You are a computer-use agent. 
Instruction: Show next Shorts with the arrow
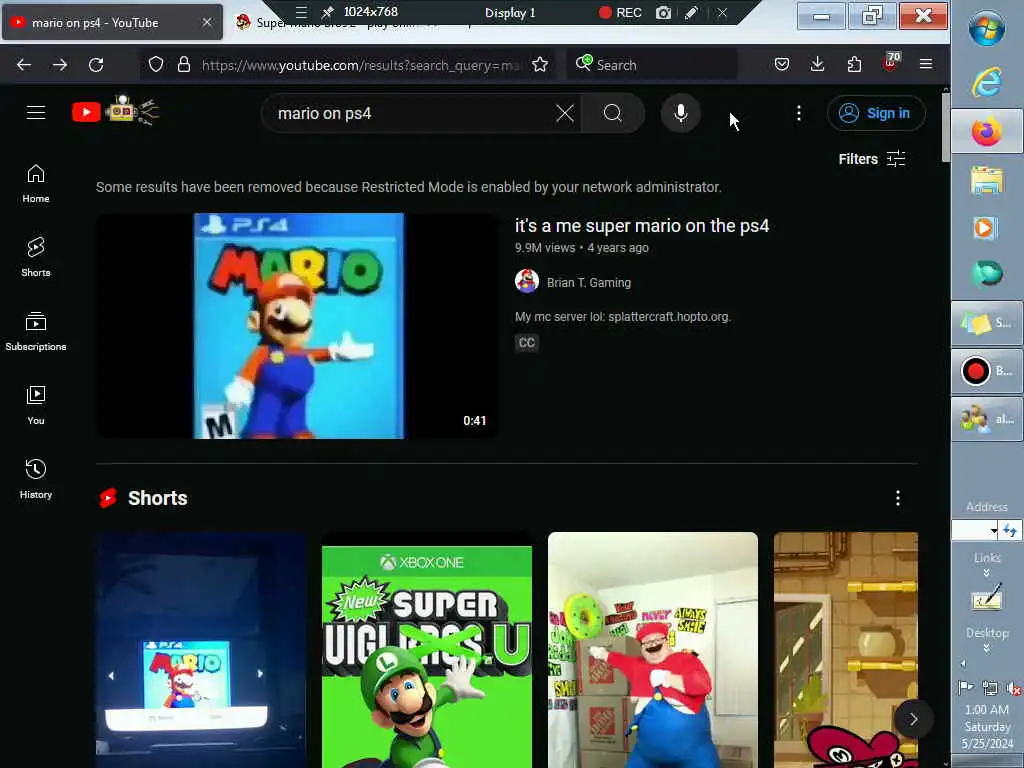pos(913,719)
